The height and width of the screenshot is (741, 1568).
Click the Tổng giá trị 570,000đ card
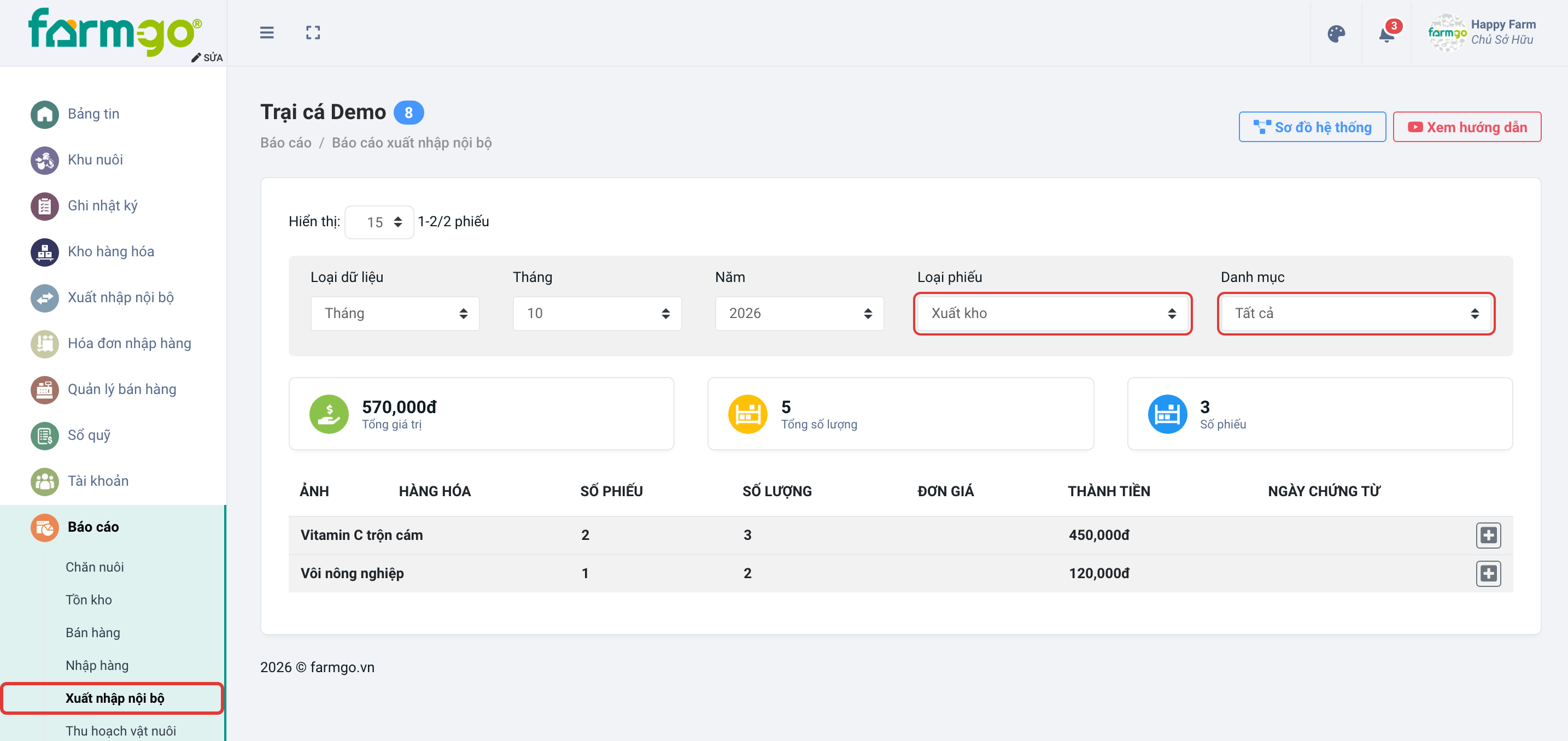[481, 414]
